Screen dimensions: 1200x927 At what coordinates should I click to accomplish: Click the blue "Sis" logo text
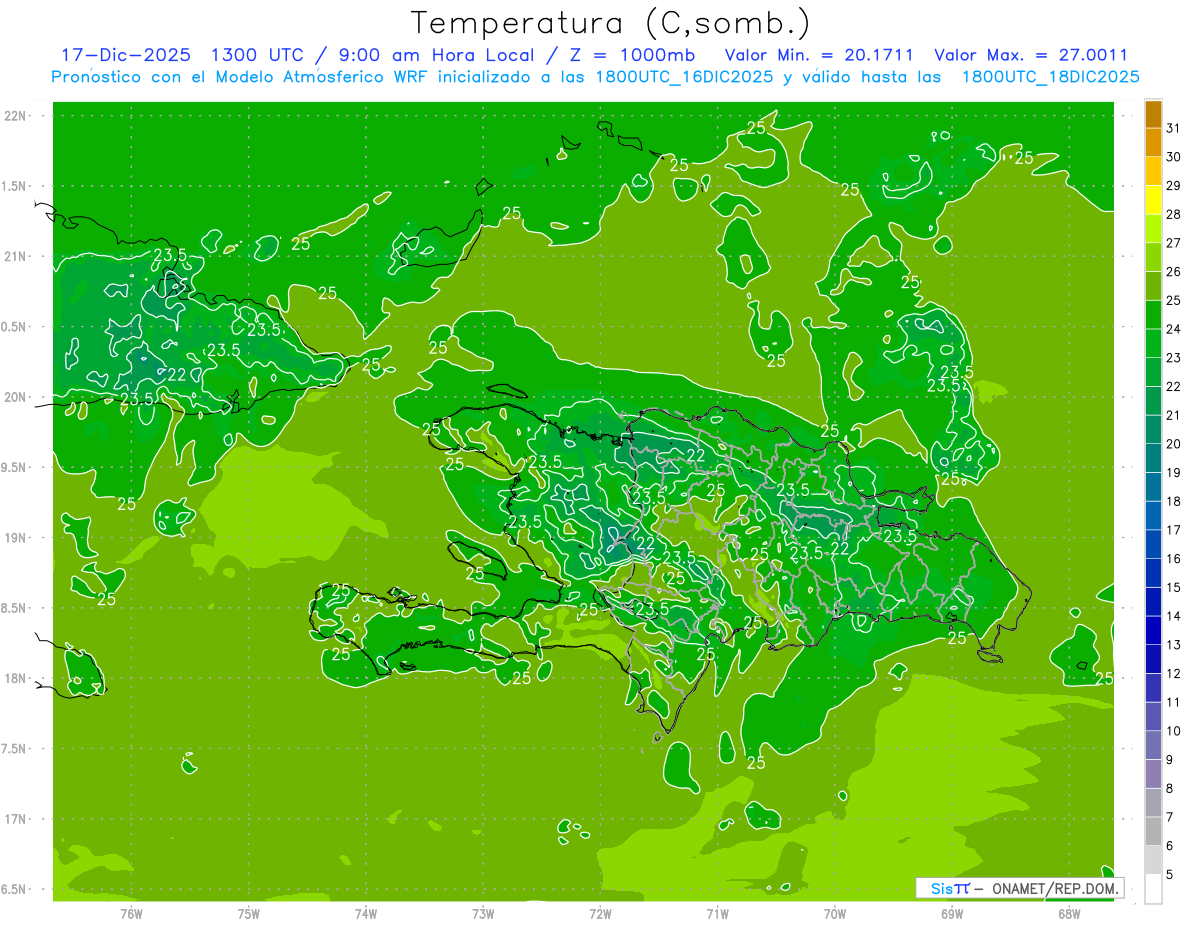[x=942, y=888]
